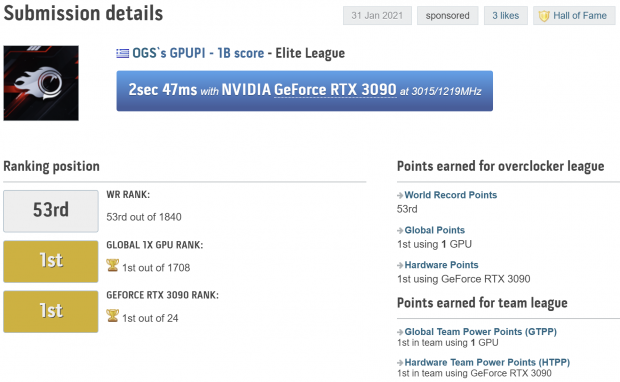Click the arrow icon before World Record Points
Screen dimensions: 620x382
(400, 195)
